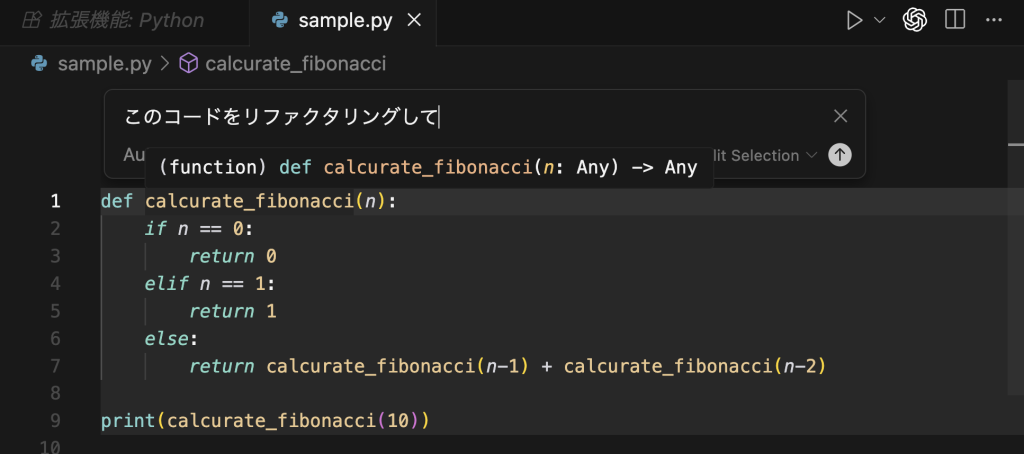Close the inline chat prompt box
The height and width of the screenshot is (454, 1024).
(841, 116)
